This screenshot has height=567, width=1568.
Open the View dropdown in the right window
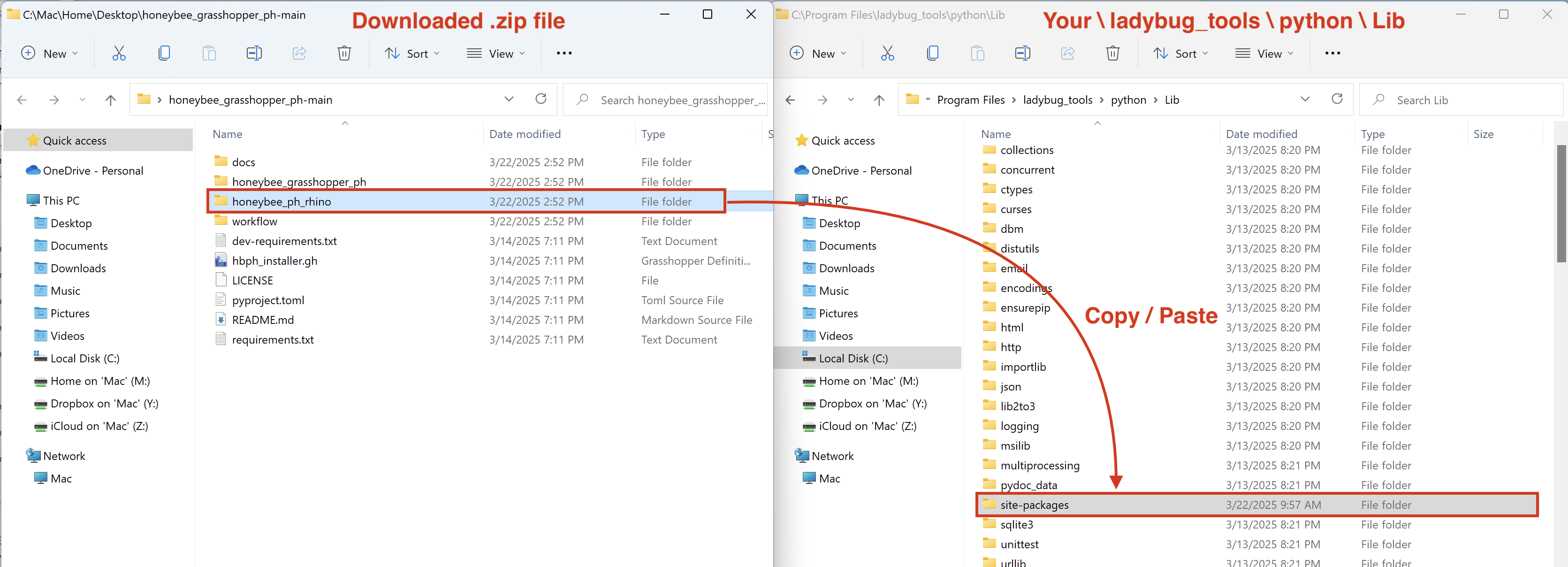tap(1264, 53)
